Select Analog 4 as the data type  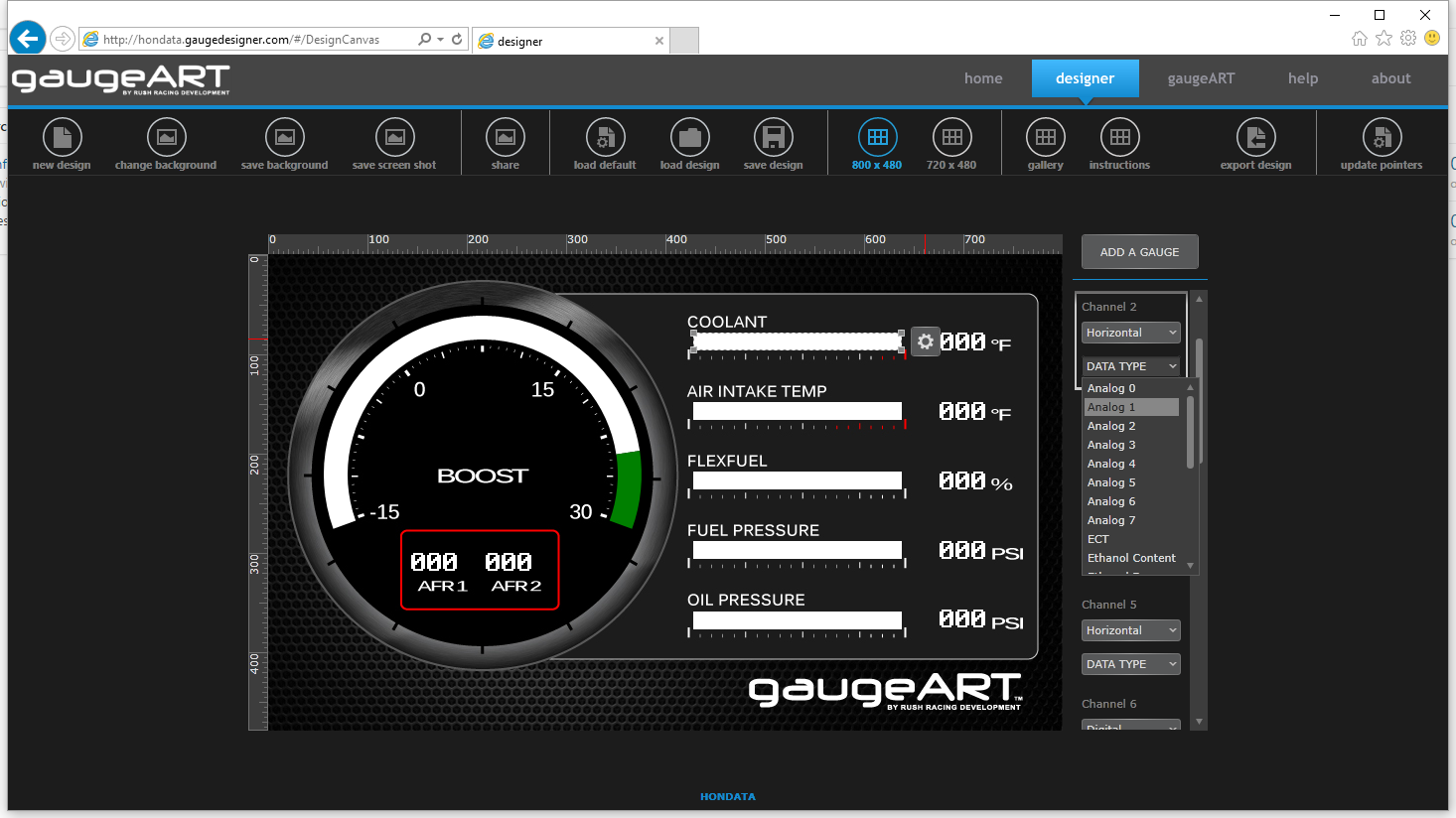(x=1110, y=463)
